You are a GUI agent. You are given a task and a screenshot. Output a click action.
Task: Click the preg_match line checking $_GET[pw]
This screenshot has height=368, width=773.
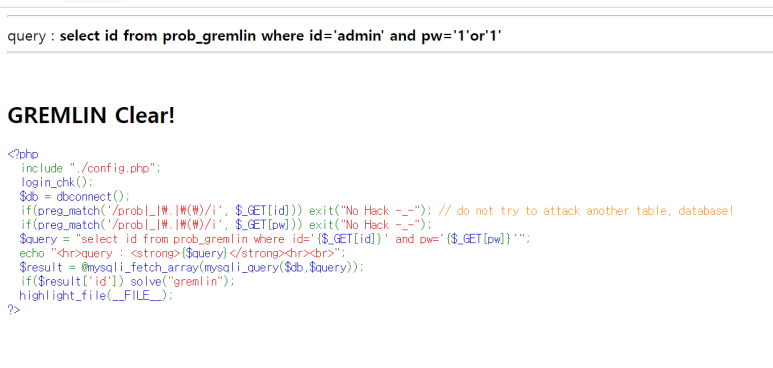click(x=226, y=225)
